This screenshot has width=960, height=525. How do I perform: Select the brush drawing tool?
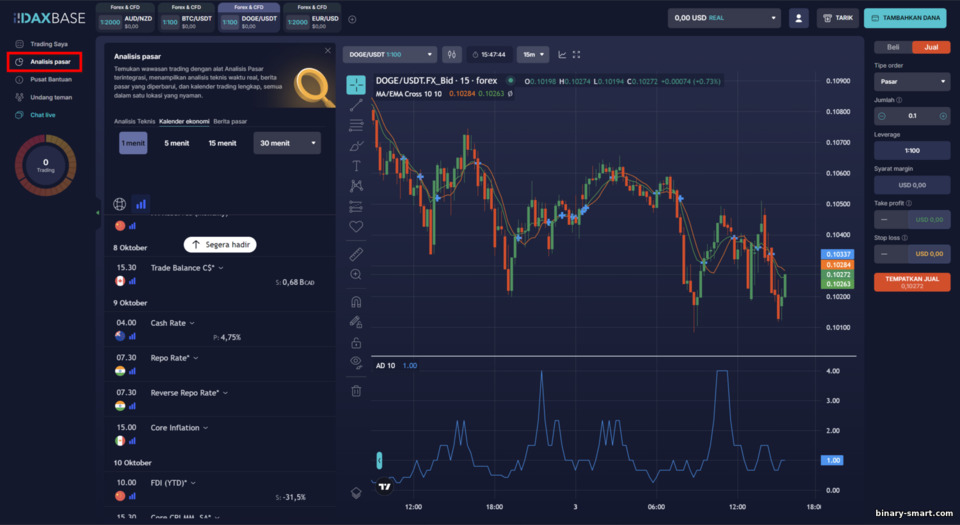(356, 146)
